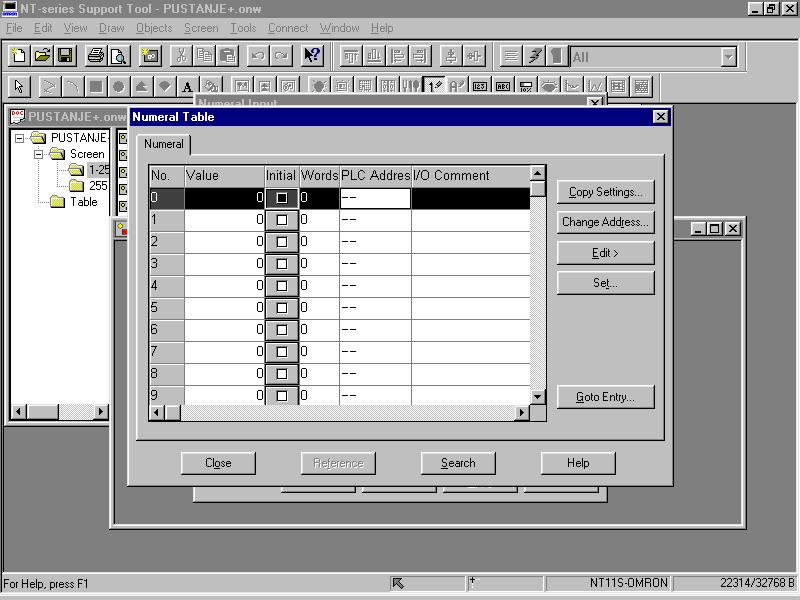Tick Initial checkbox for entry 7
Viewport: 800px width, 600px height.
click(x=282, y=352)
